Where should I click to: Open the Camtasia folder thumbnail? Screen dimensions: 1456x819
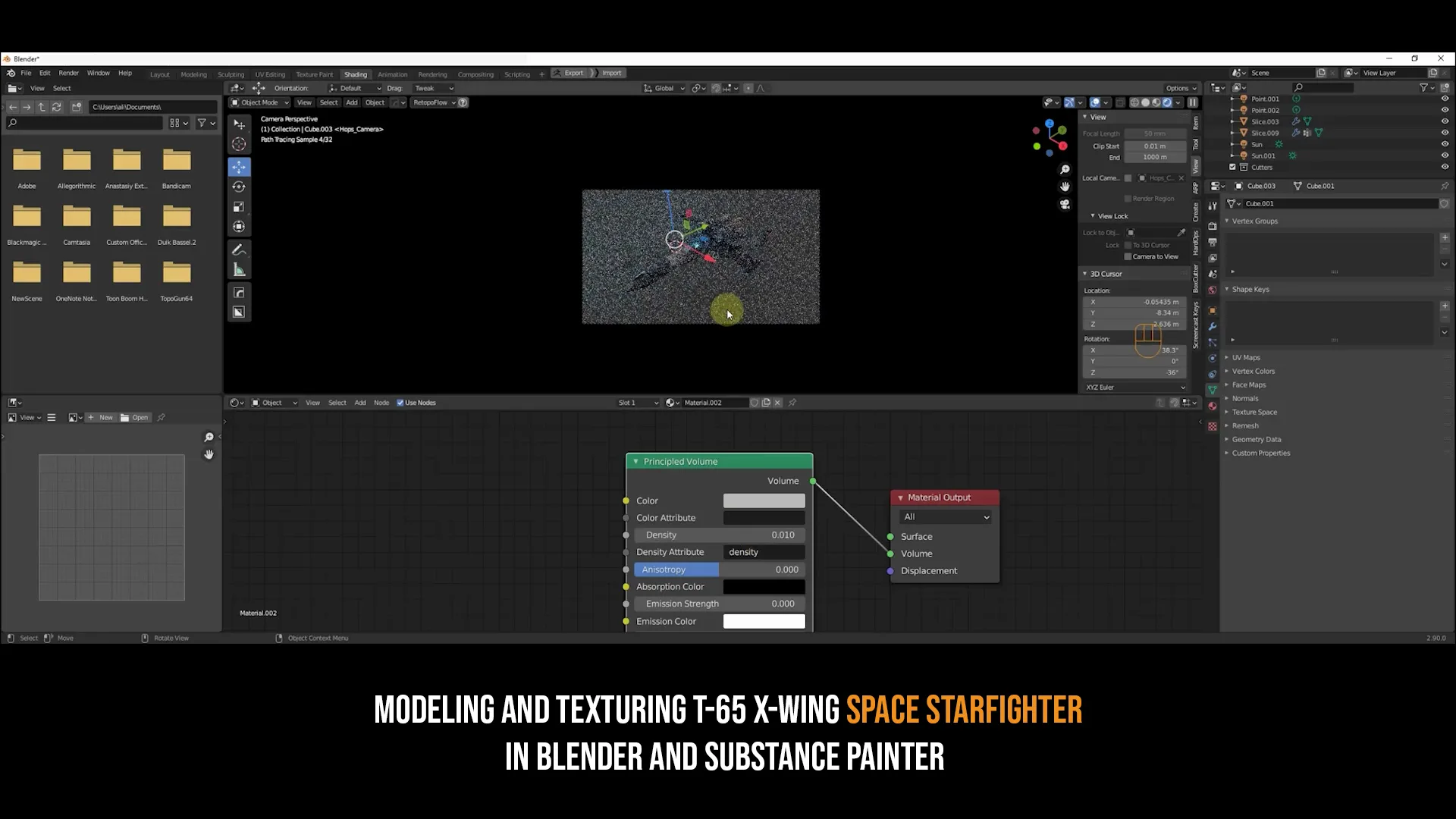(77, 224)
